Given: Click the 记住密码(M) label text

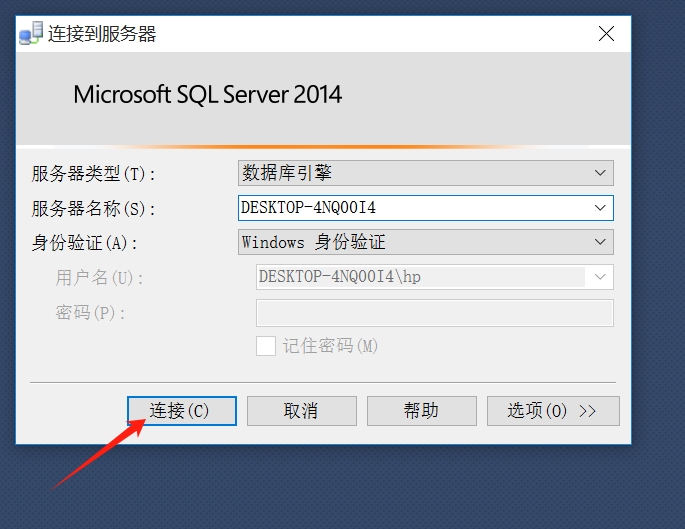Looking at the screenshot, I should (330, 346).
